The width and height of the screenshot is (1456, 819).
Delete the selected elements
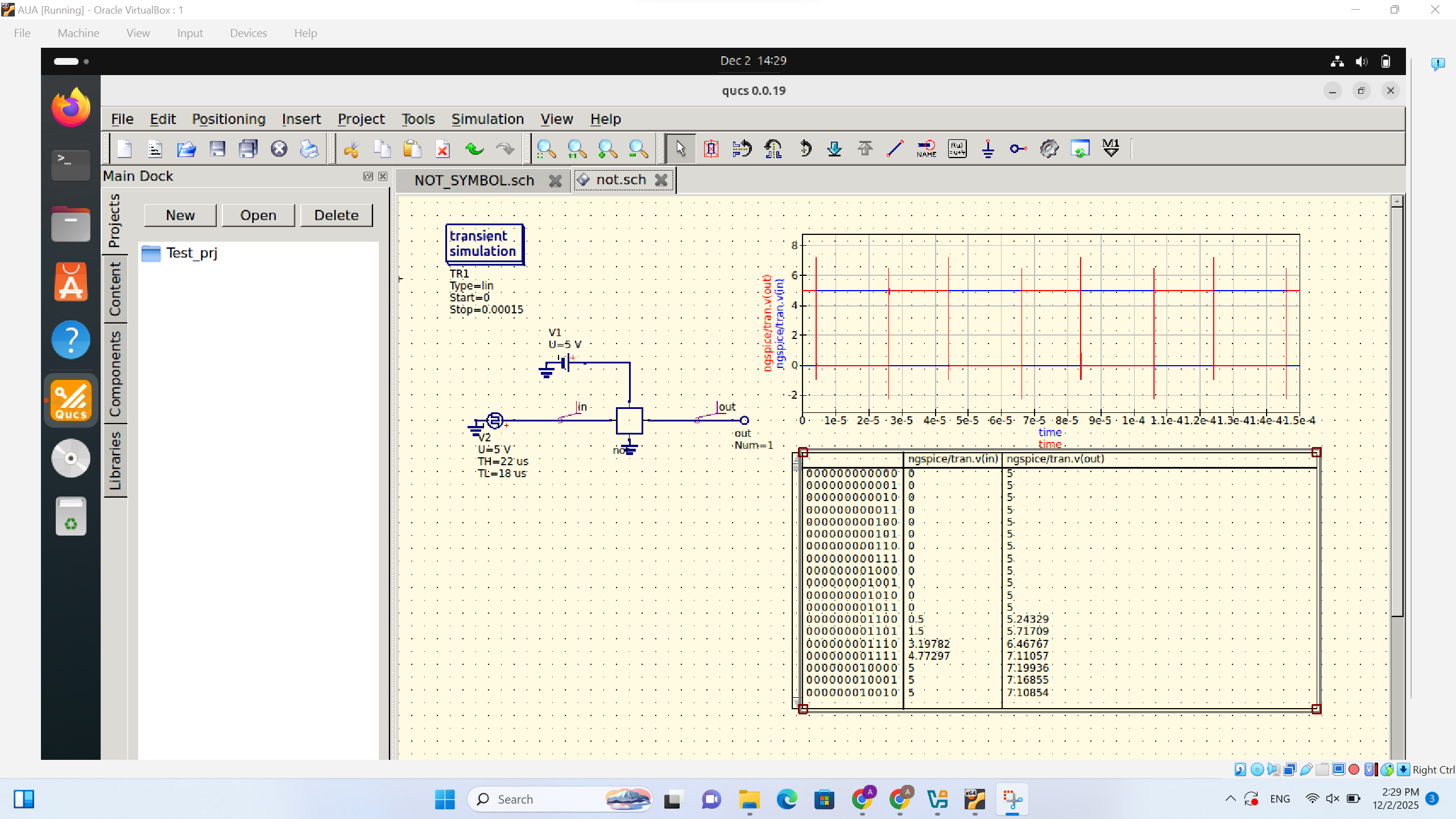point(443,149)
